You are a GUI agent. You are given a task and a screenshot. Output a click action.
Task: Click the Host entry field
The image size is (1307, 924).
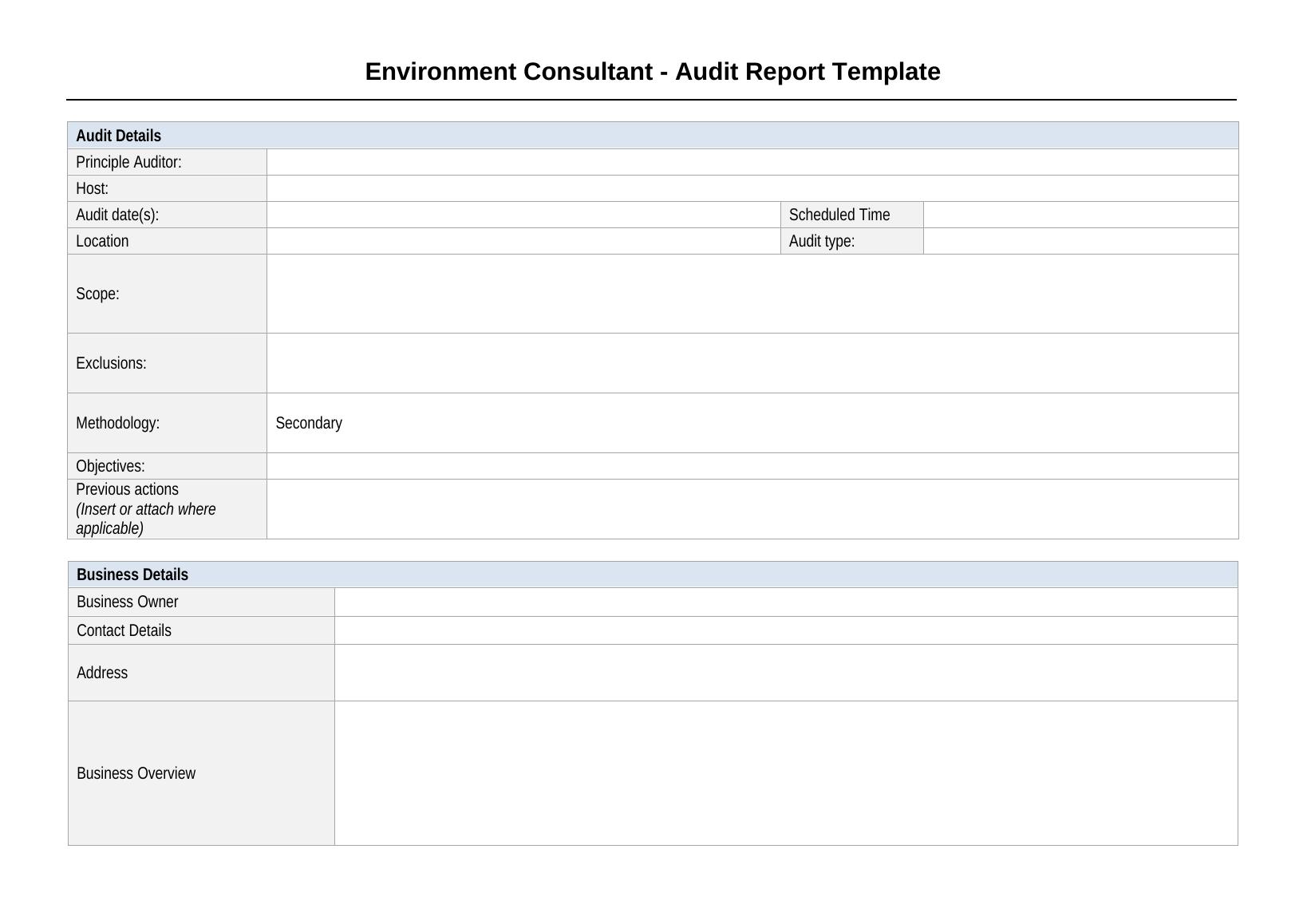click(x=752, y=188)
